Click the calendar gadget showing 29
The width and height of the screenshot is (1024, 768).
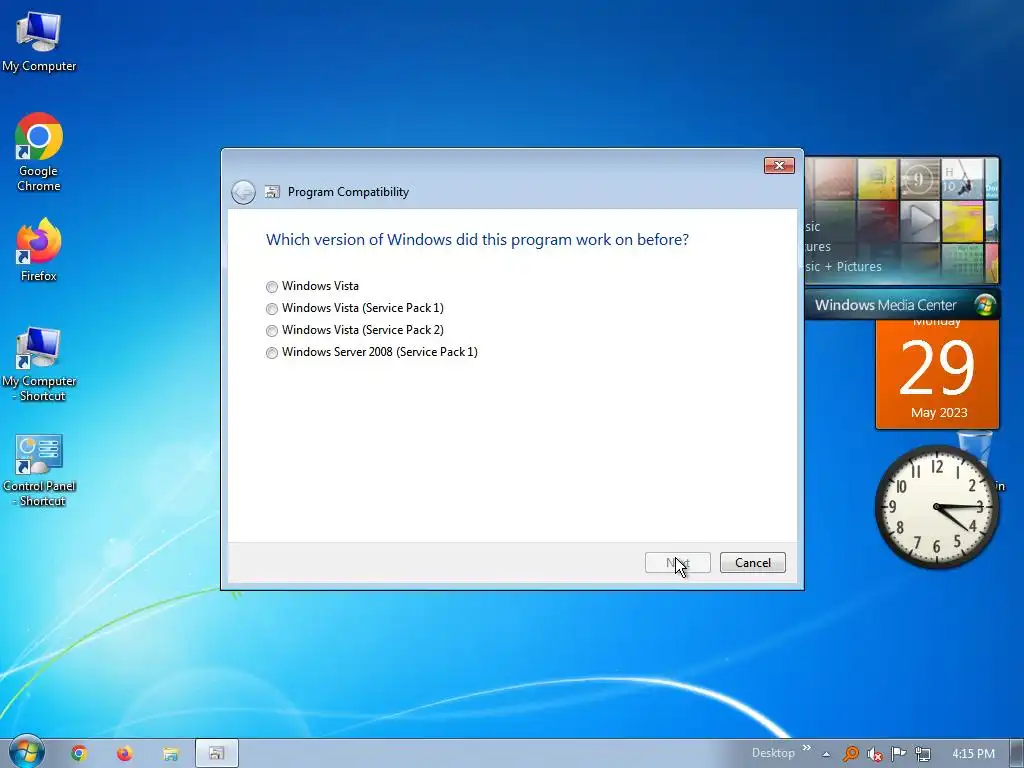tap(937, 374)
